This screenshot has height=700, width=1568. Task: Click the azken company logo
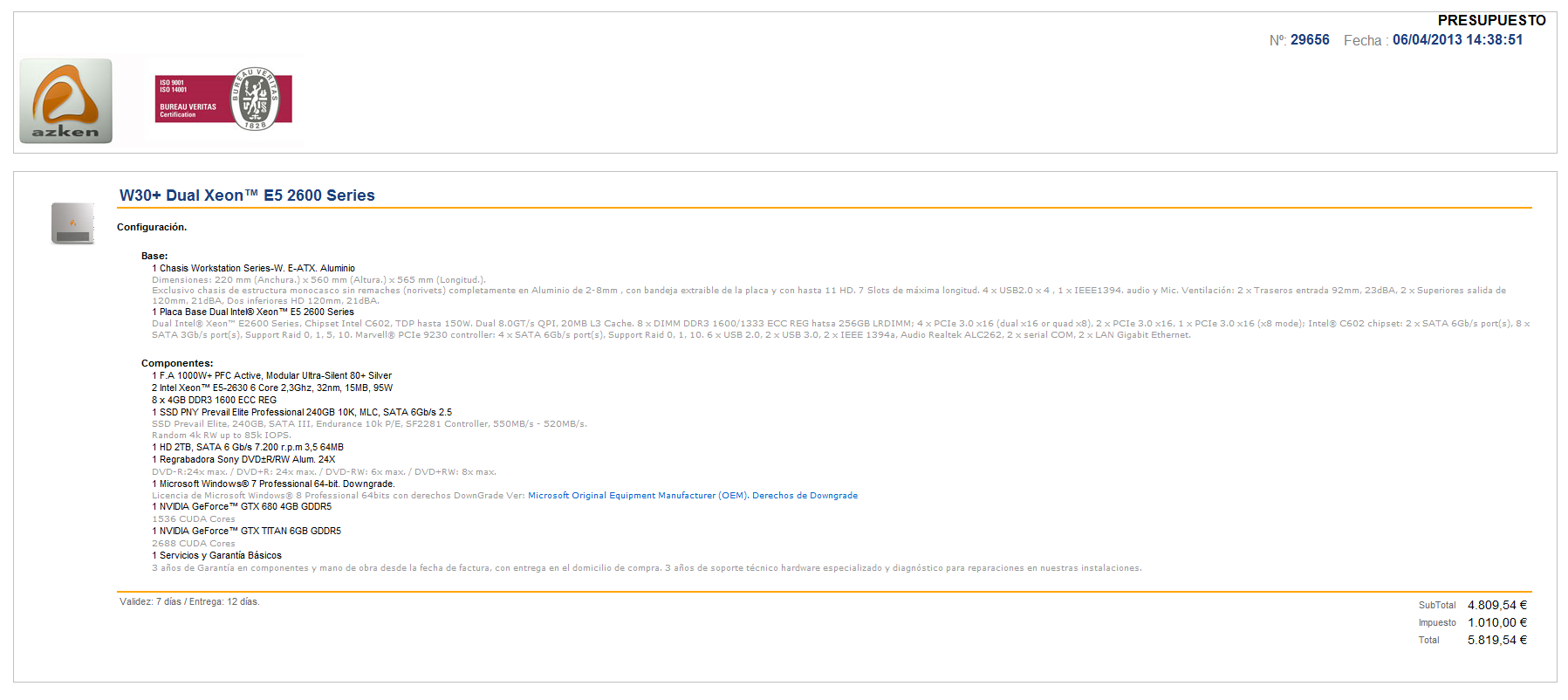[x=66, y=101]
